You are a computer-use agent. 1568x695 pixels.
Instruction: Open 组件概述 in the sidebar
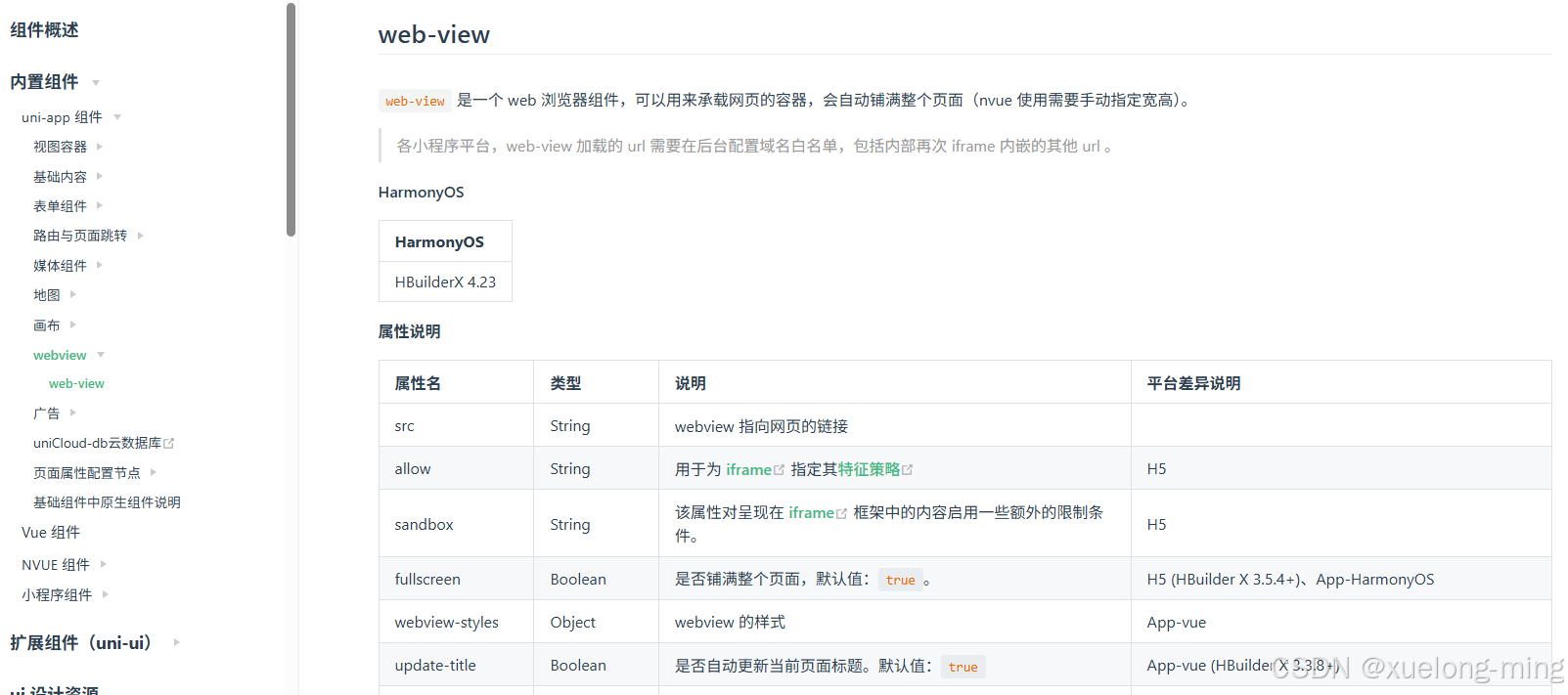[44, 30]
